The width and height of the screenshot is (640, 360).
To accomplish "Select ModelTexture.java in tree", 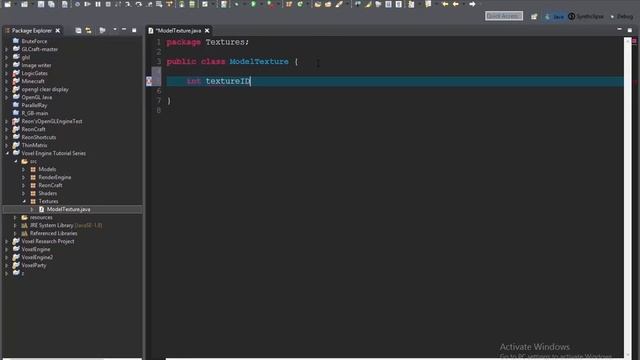I will tap(69, 209).
